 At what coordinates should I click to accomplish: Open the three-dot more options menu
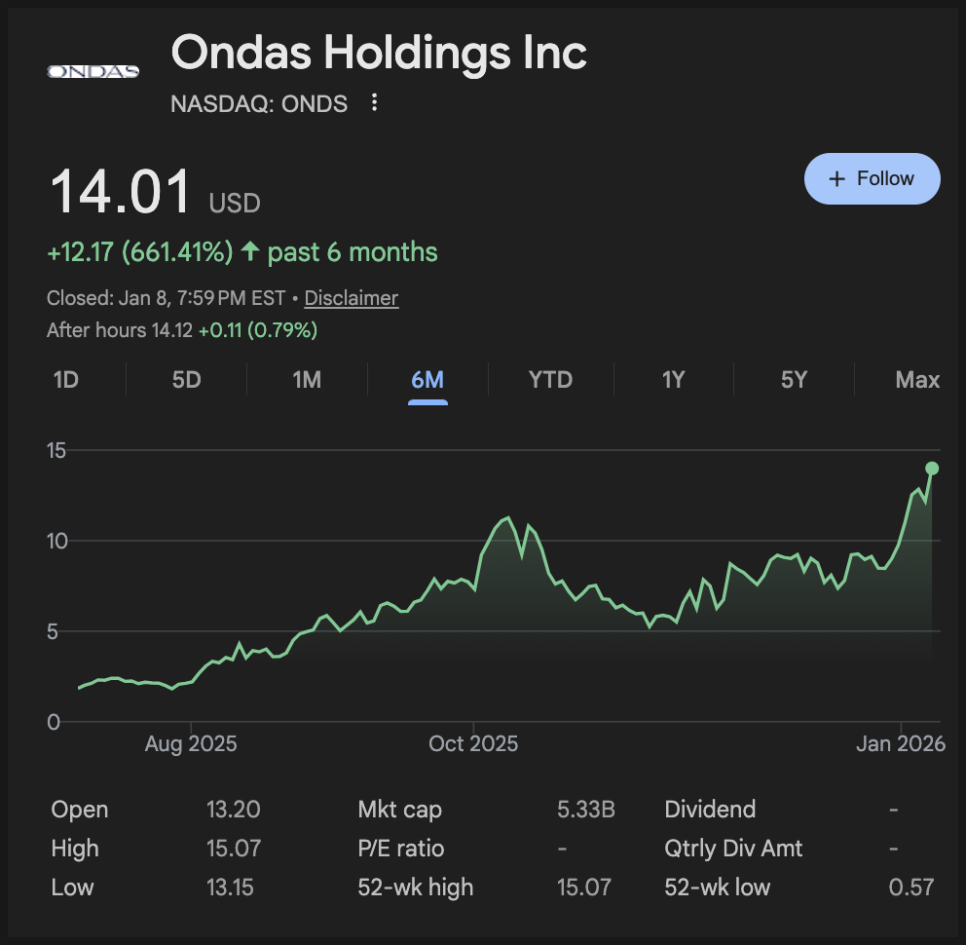point(374,103)
